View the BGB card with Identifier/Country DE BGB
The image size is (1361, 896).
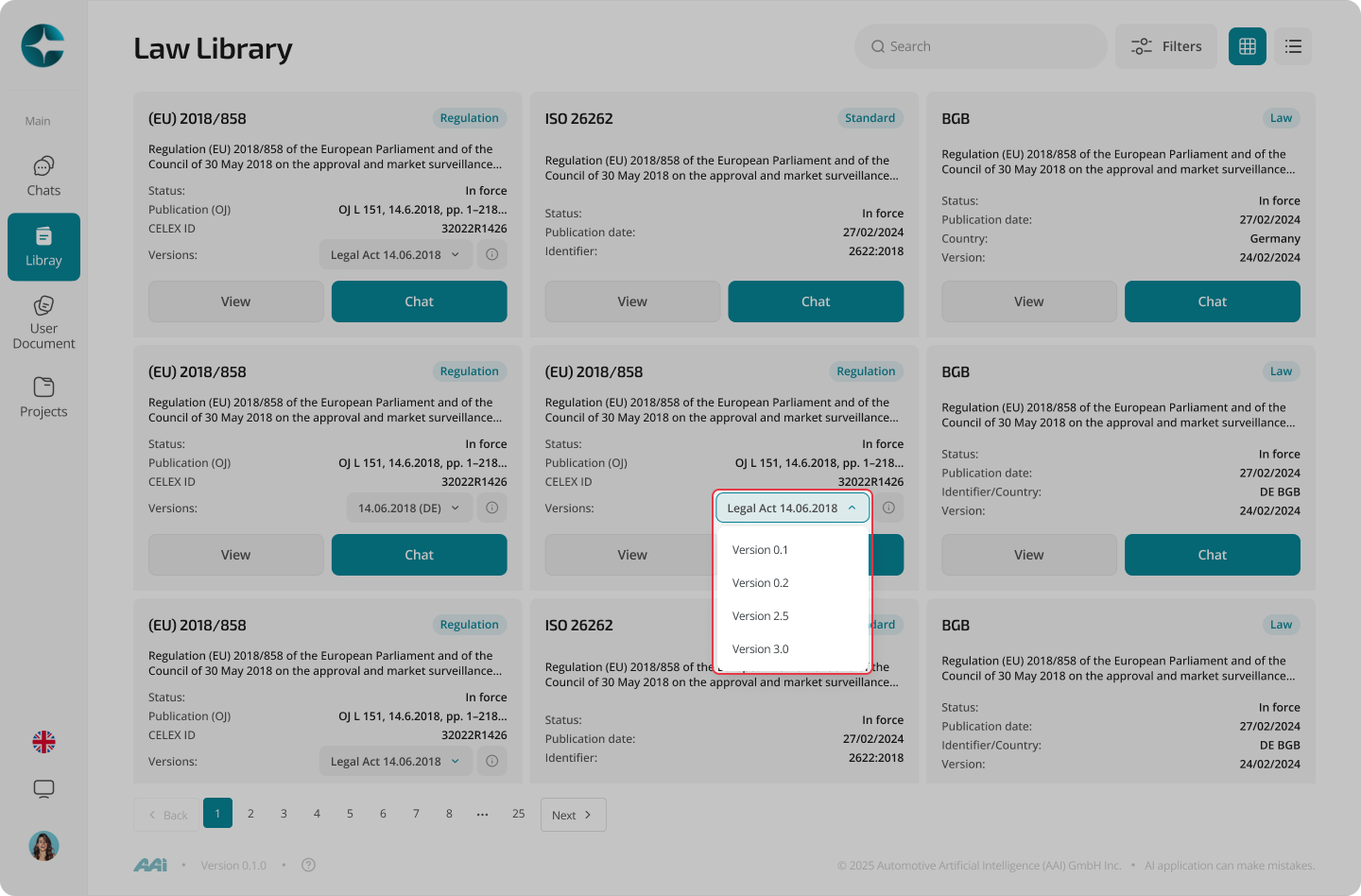1029,555
